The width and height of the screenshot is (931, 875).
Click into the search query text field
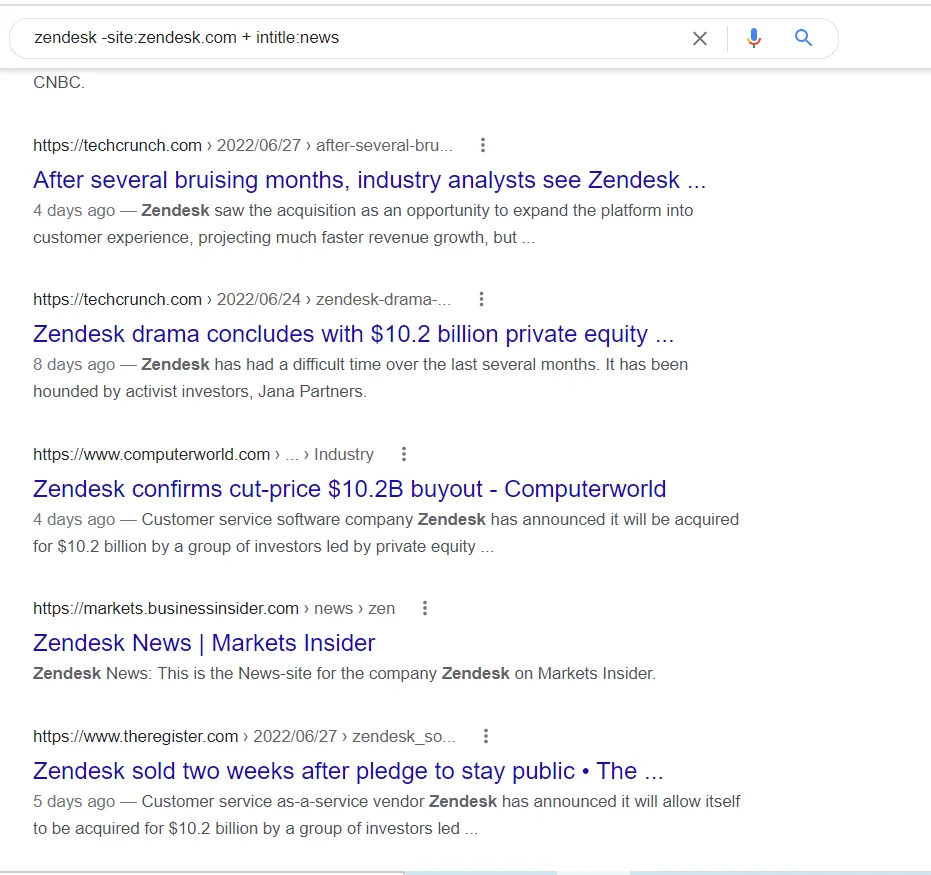pyautogui.click(x=350, y=38)
